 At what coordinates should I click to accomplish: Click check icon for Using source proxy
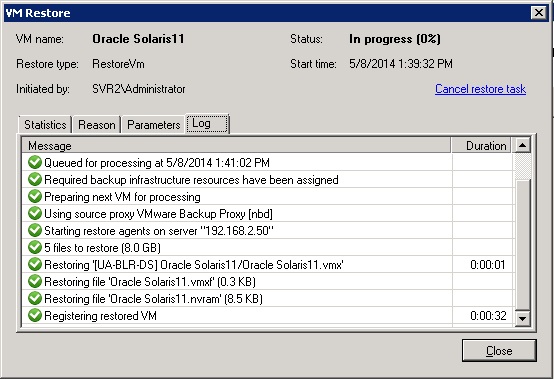(x=35, y=213)
